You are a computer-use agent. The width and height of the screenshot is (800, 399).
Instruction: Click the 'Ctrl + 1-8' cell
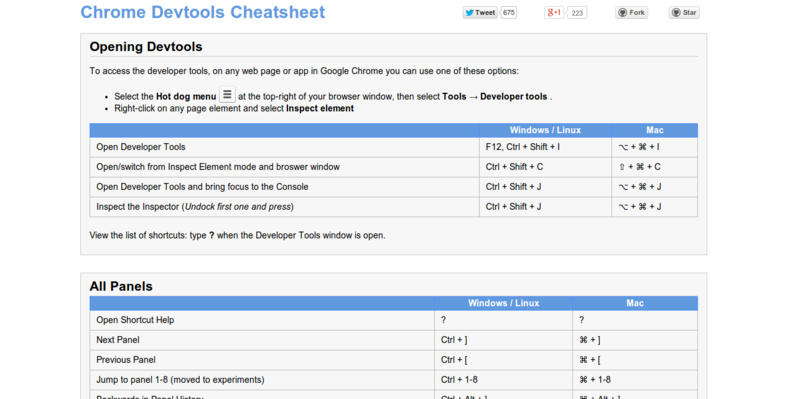point(504,380)
